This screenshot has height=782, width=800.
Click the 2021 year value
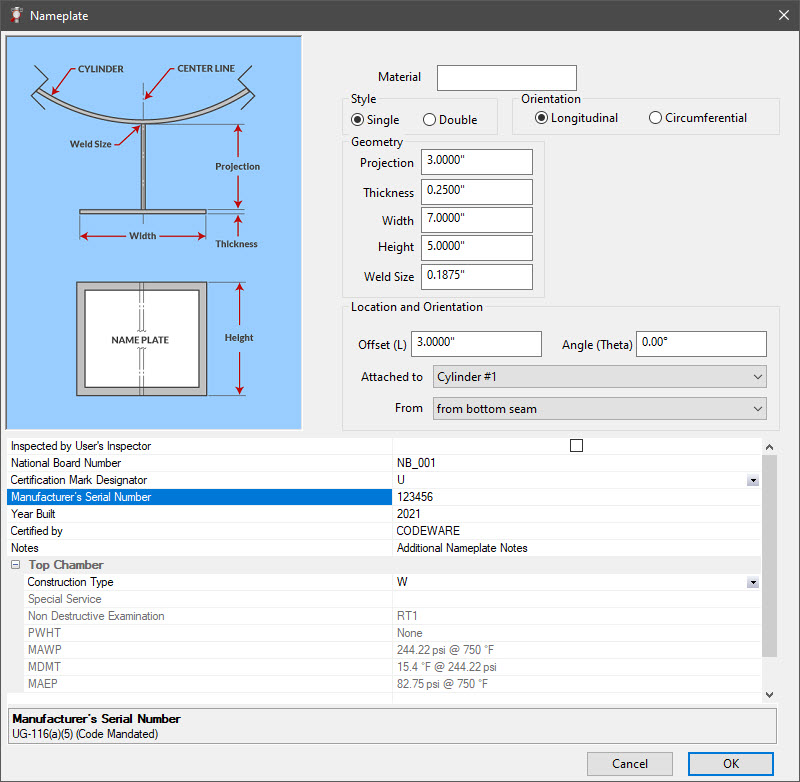(x=409, y=514)
